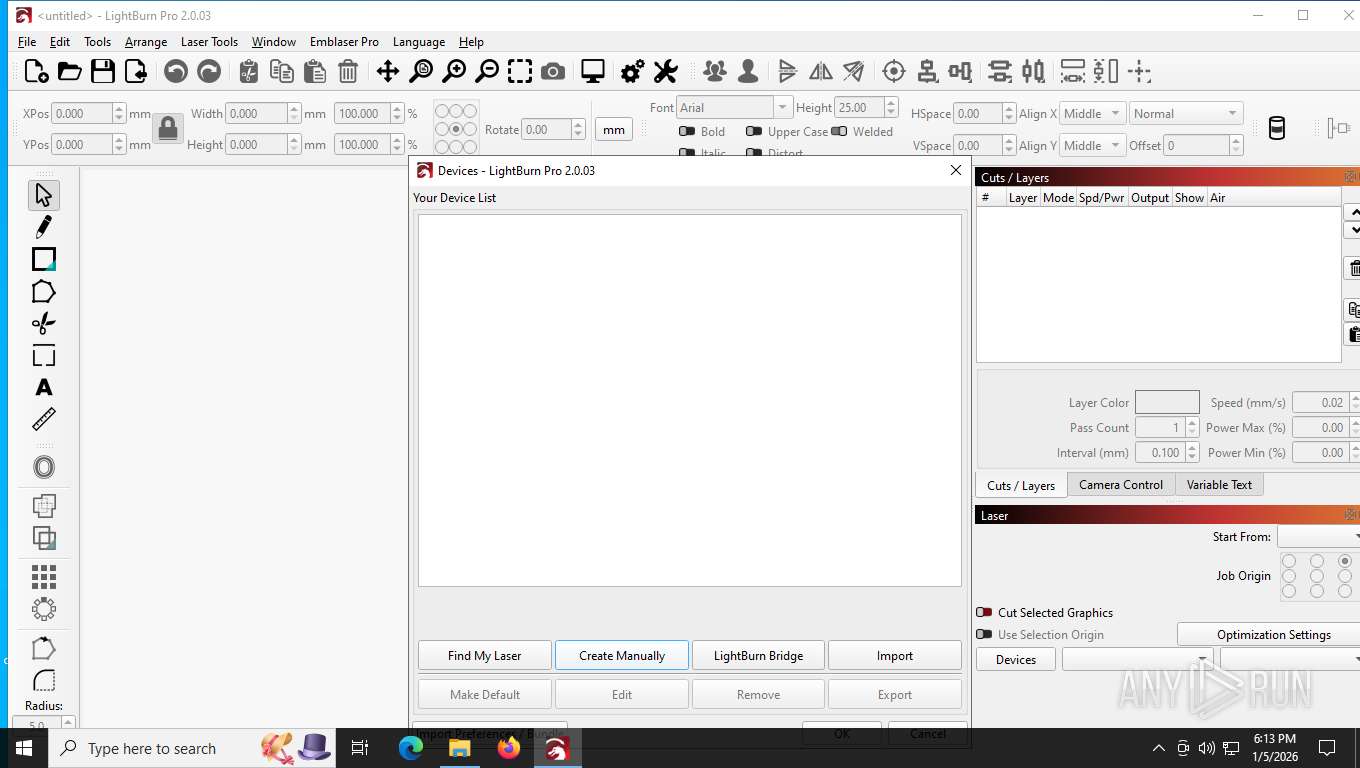The width and height of the screenshot is (1360, 768).
Task: Increase text Height stepper value
Action: [x=891, y=102]
